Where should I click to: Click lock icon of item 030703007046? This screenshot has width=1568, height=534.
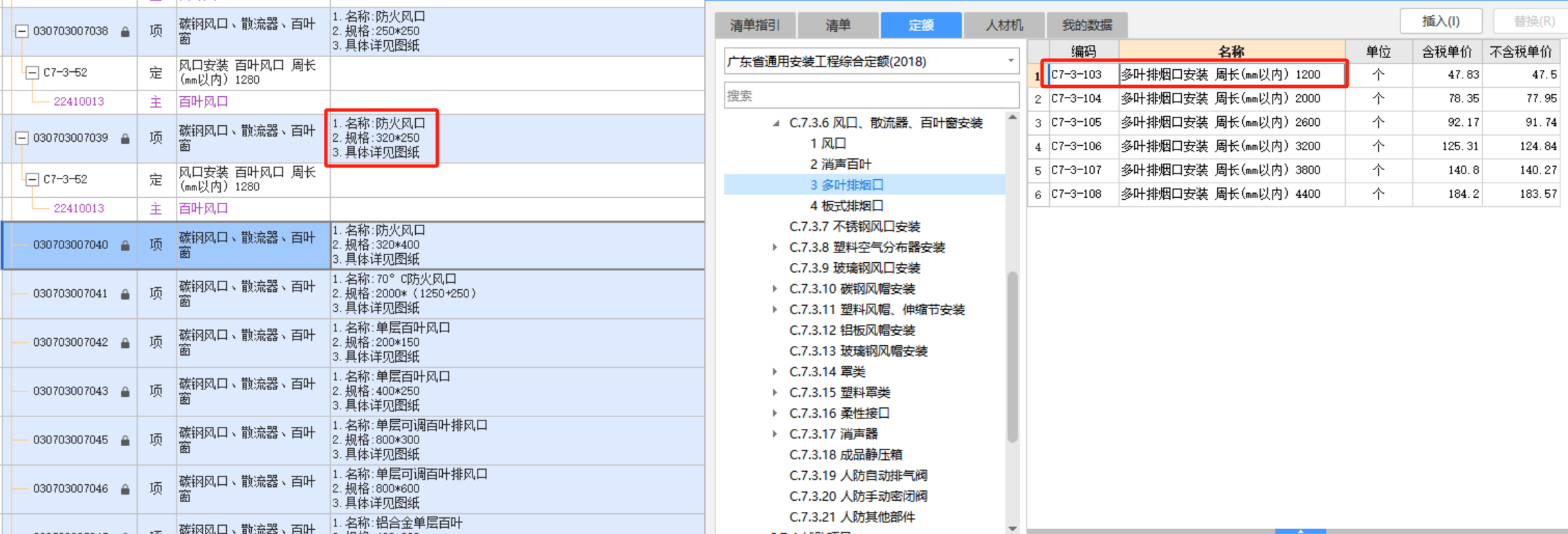click(x=125, y=489)
